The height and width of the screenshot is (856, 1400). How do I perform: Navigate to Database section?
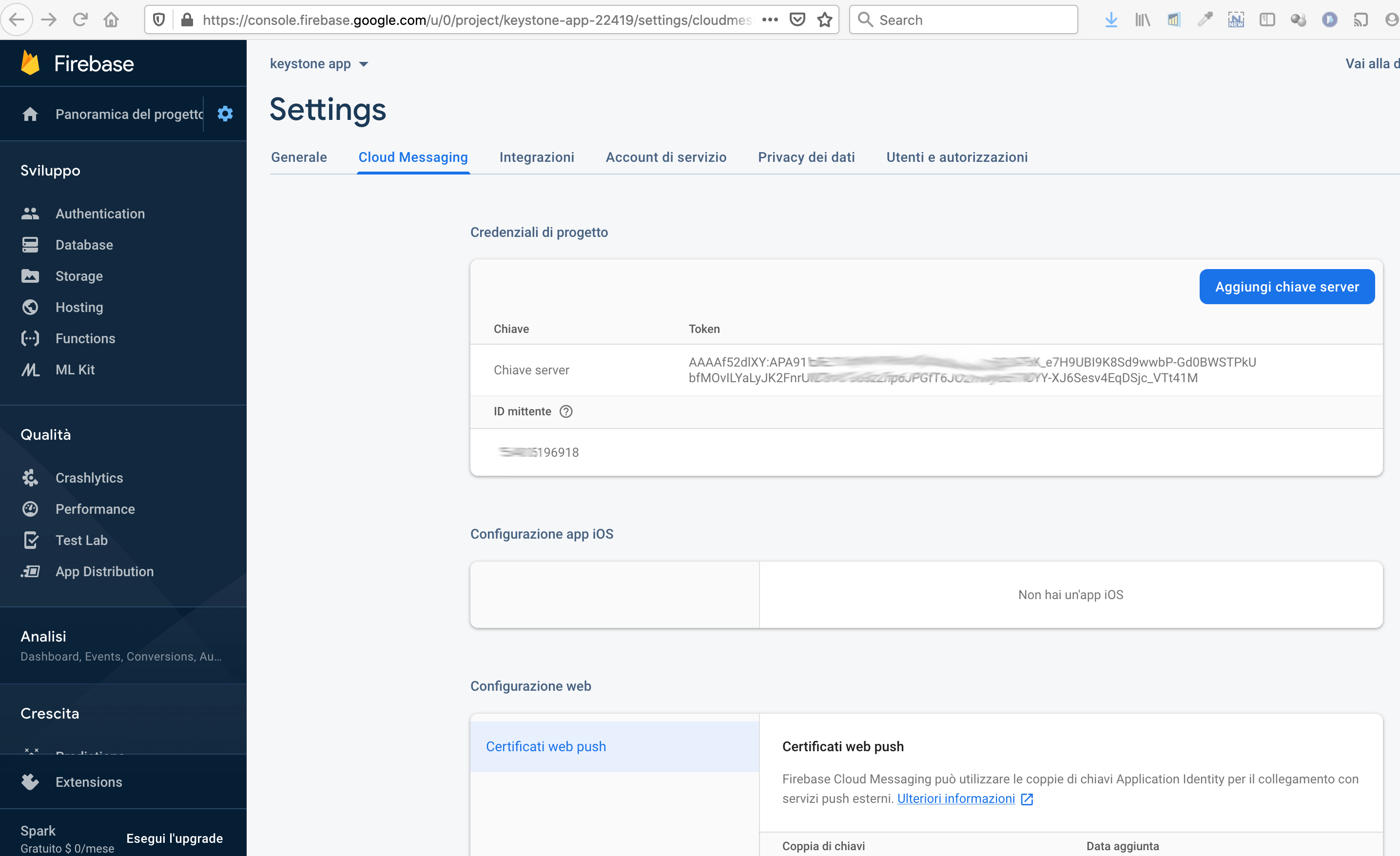pos(85,244)
